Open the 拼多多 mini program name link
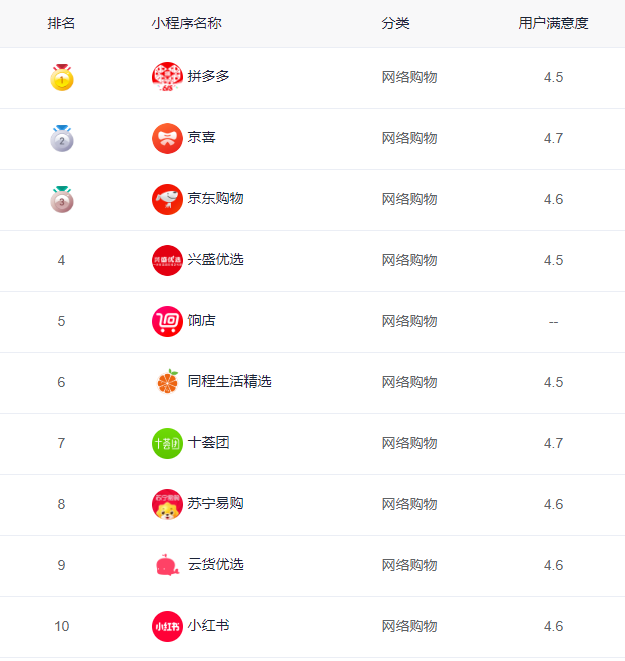Viewport: 625px width, 661px height. 208,77
